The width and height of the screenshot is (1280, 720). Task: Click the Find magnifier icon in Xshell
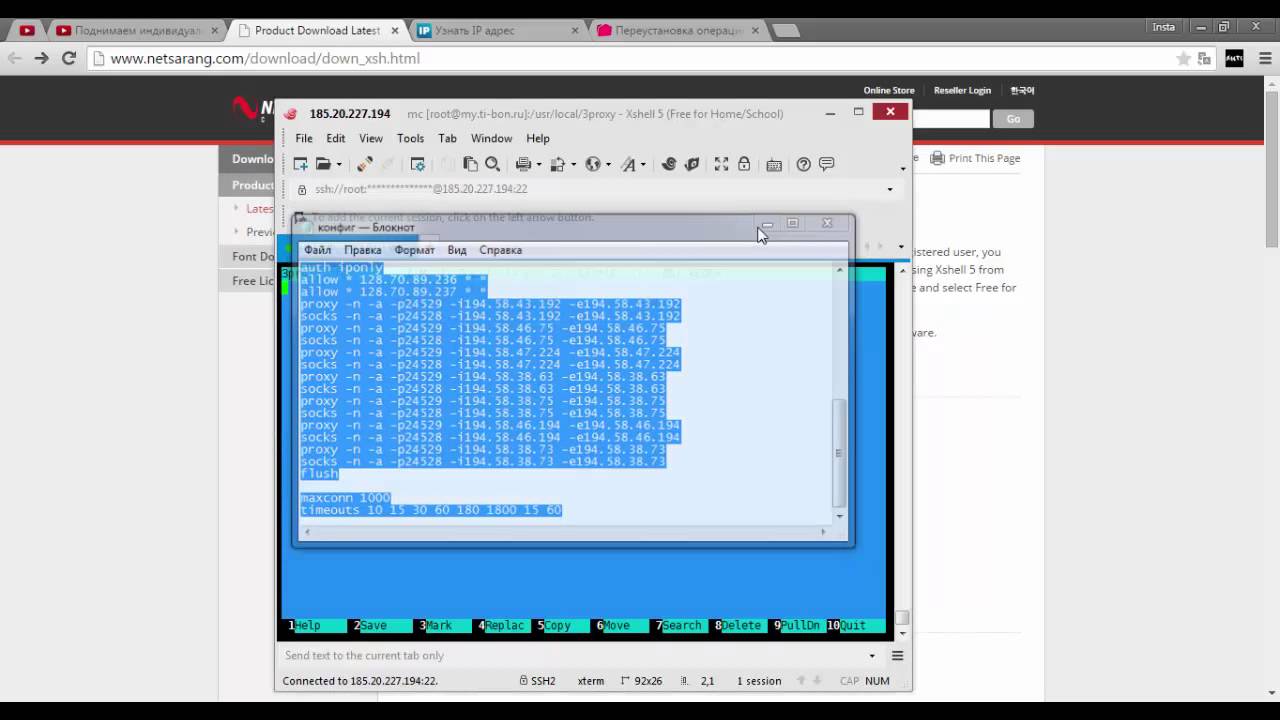coord(492,164)
